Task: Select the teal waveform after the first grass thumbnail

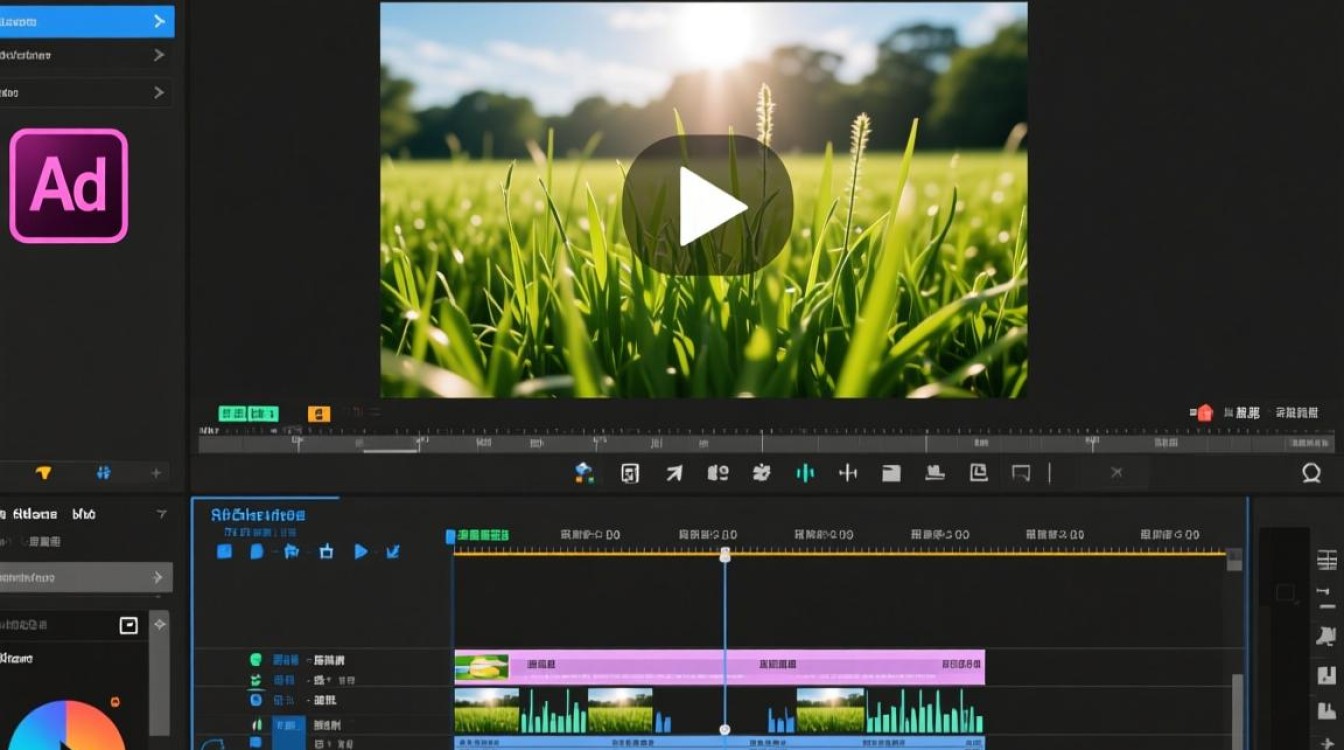Action: point(554,711)
